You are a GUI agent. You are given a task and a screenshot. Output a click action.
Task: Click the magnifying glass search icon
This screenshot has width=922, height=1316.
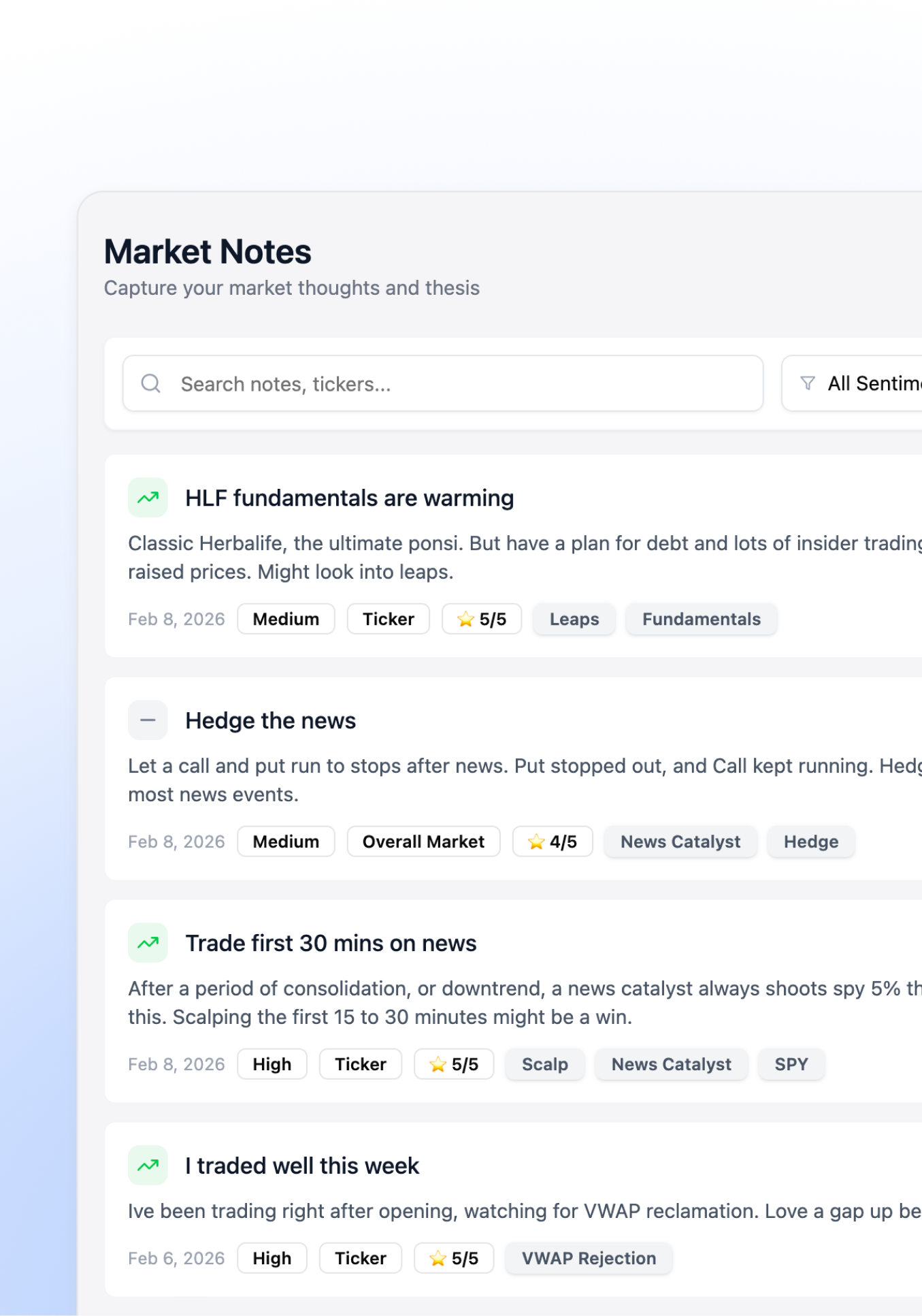tap(151, 383)
